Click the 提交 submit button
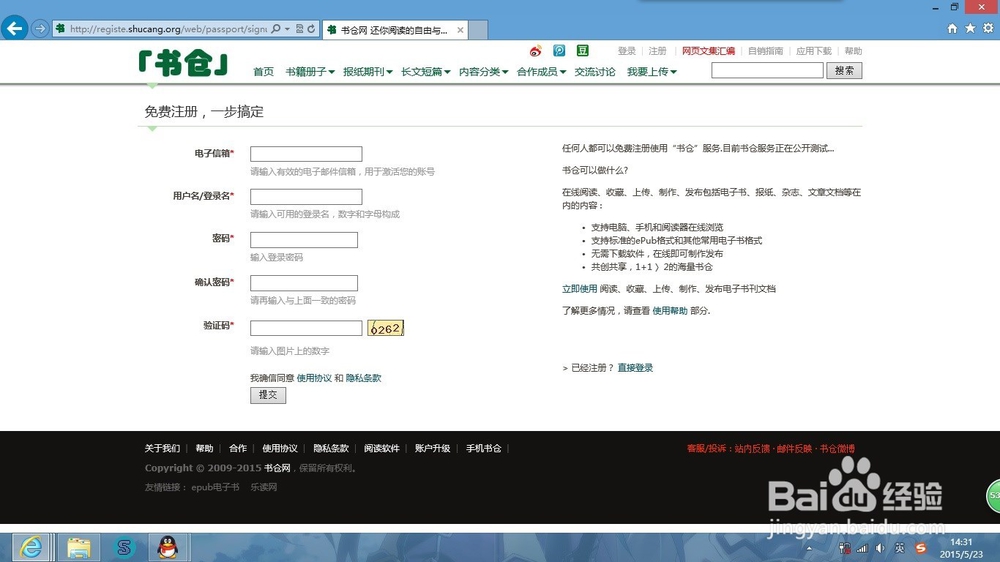This screenshot has height=562, width=1000. pyautogui.click(x=268, y=395)
